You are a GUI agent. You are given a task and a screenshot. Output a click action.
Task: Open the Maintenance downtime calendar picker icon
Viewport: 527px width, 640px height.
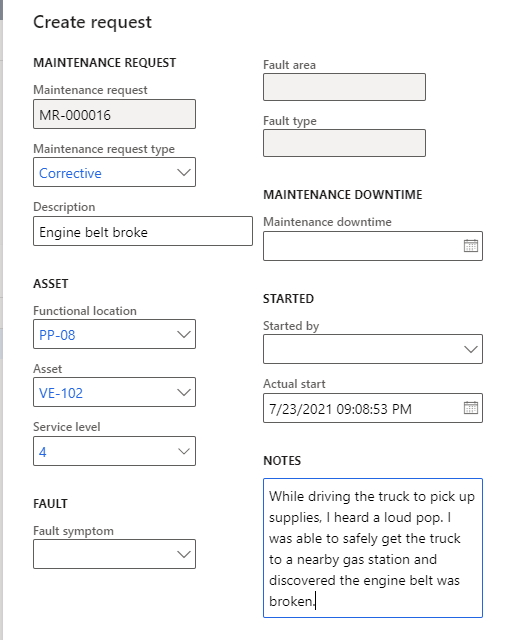tap(471, 246)
